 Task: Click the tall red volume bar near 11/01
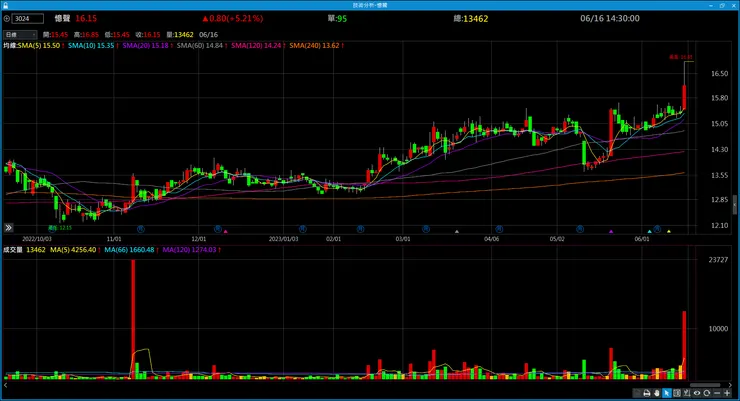coord(133,319)
